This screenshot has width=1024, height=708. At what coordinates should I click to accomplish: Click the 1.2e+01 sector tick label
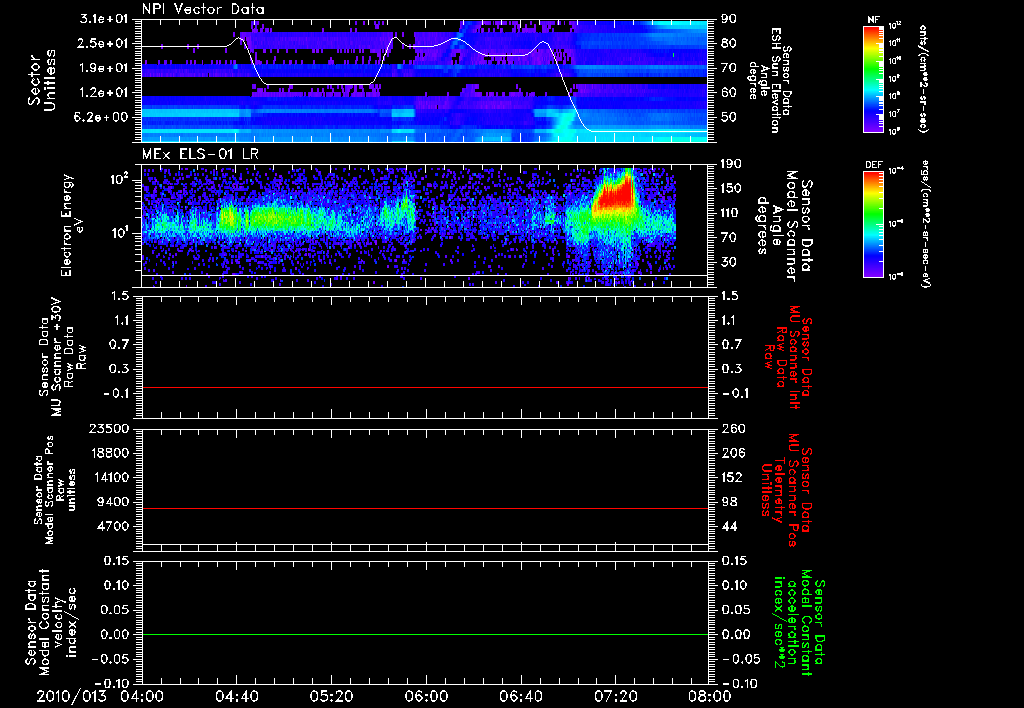click(x=104, y=93)
